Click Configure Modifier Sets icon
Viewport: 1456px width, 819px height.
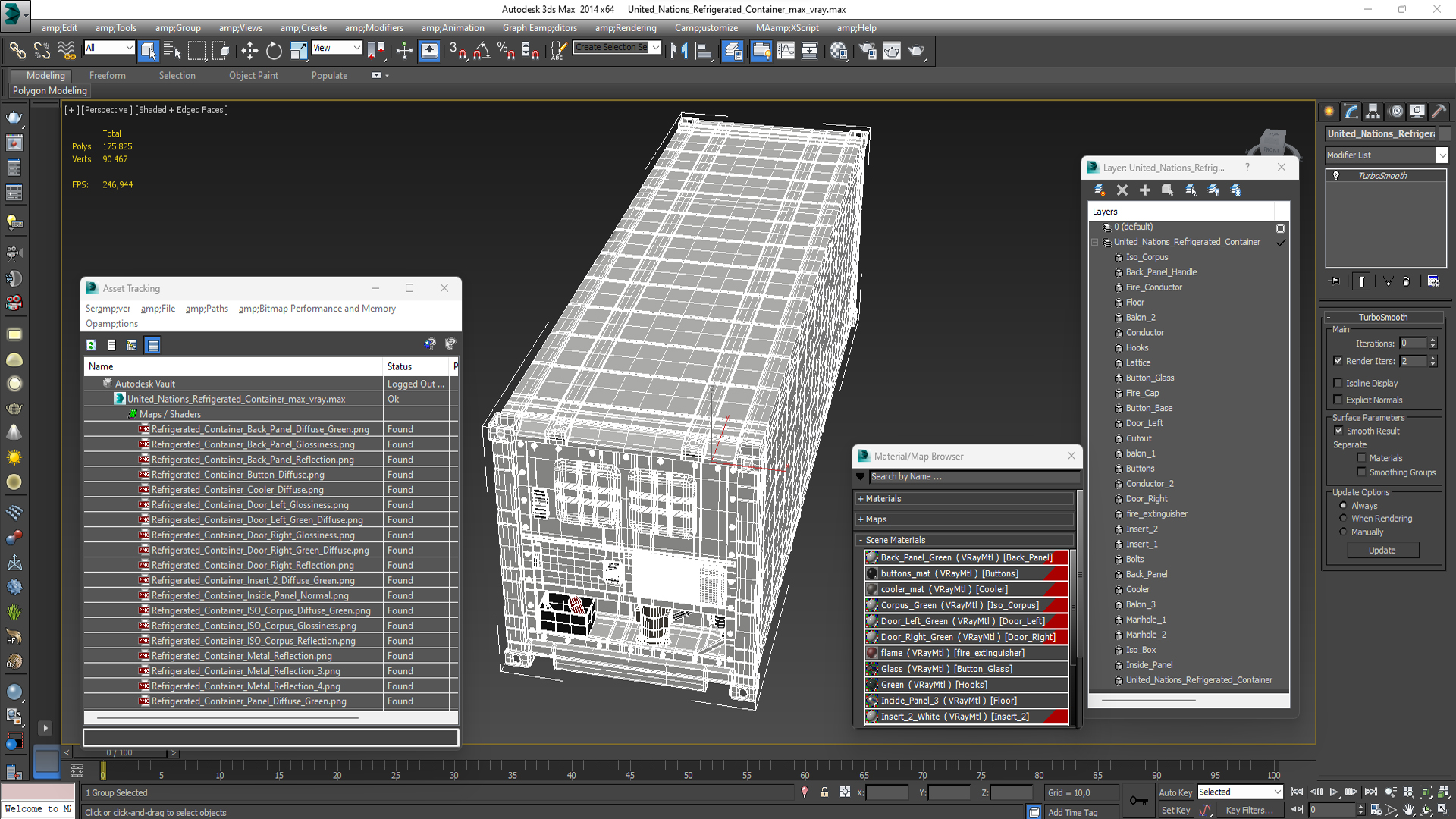pos(1433,281)
